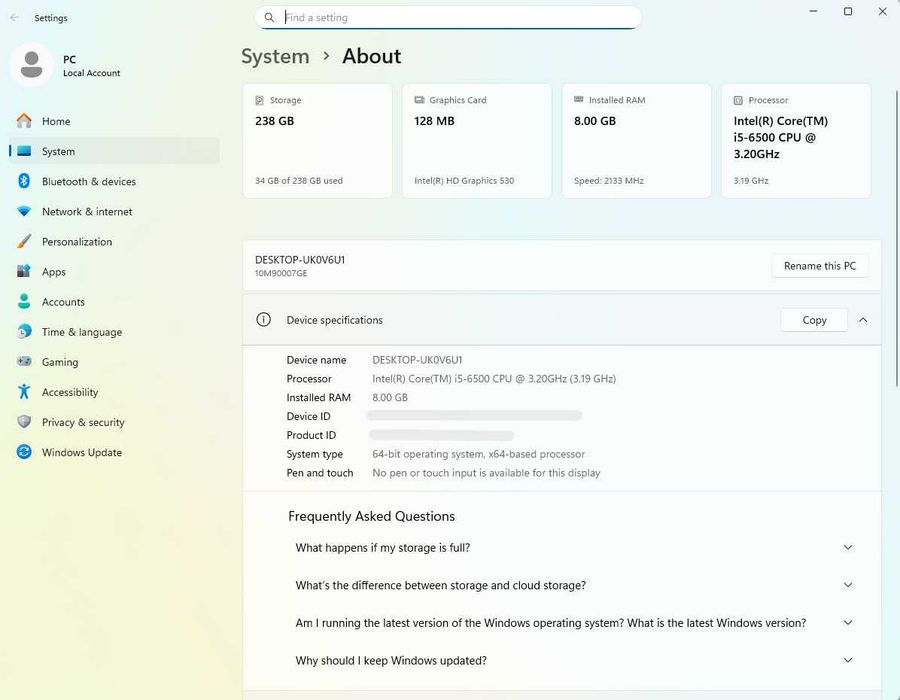Image resolution: width=900 pixels, height=700 pixels.
Task: Click the Apps icon in sidebar
Action: [24, 271]
